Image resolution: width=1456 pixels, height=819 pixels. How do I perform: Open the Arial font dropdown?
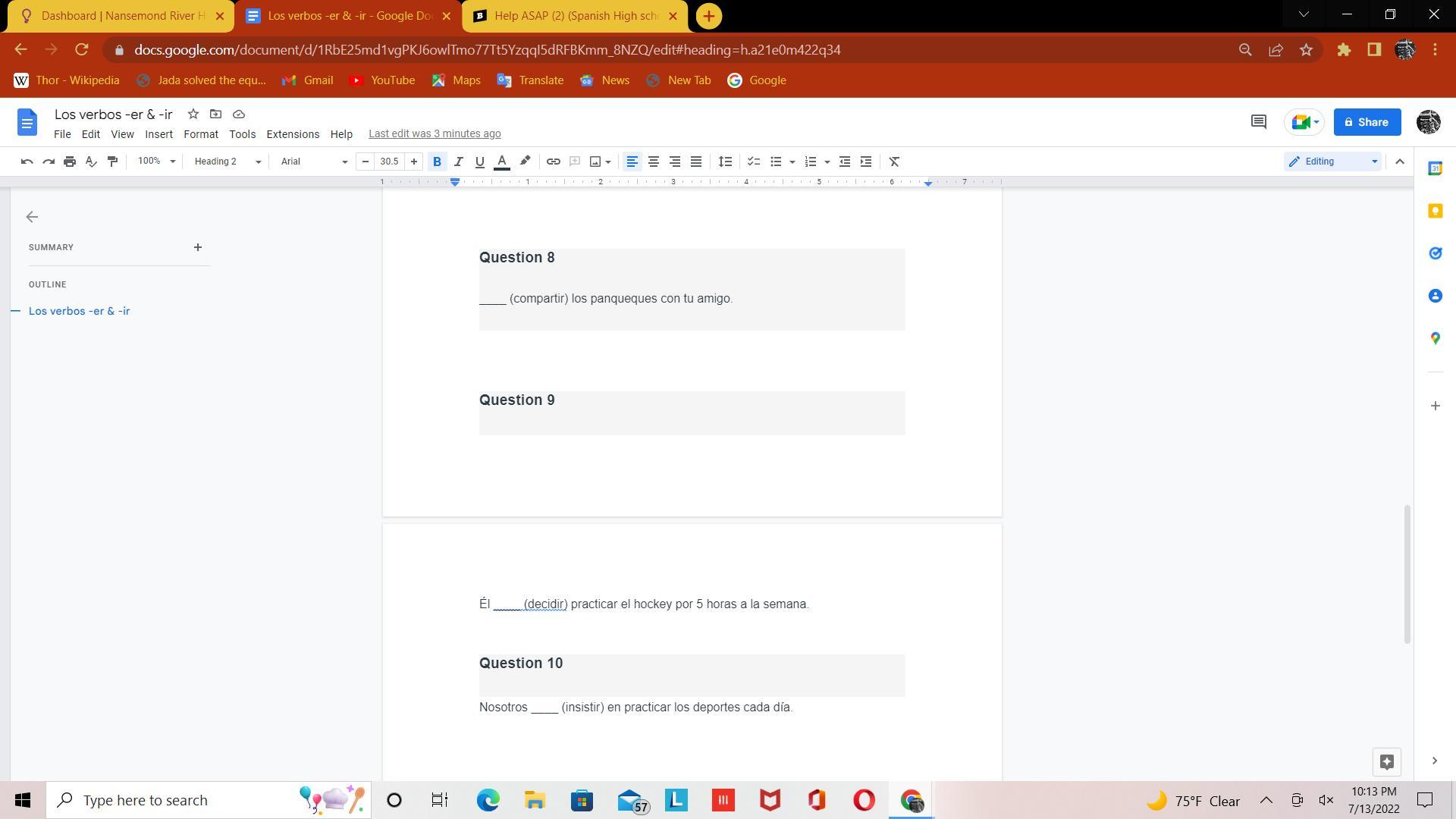(313, 162)
